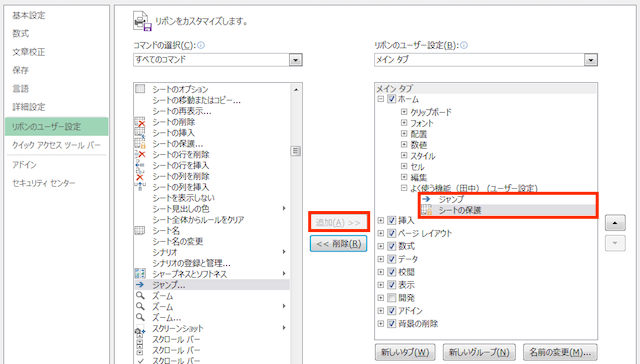Click the first scroll bar control icon
640x364 pixels.
(140, 340)
